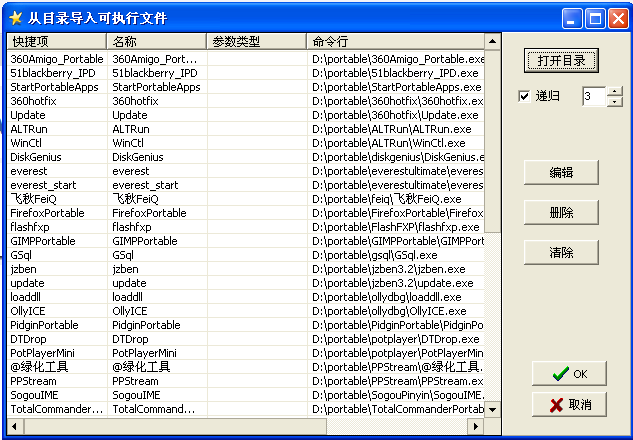Image resolution: width=633 pixels, height=440 pixels.
Task: Select the ALTRun shortcut row
Action: pyautogui.click(x=245, y=129)
